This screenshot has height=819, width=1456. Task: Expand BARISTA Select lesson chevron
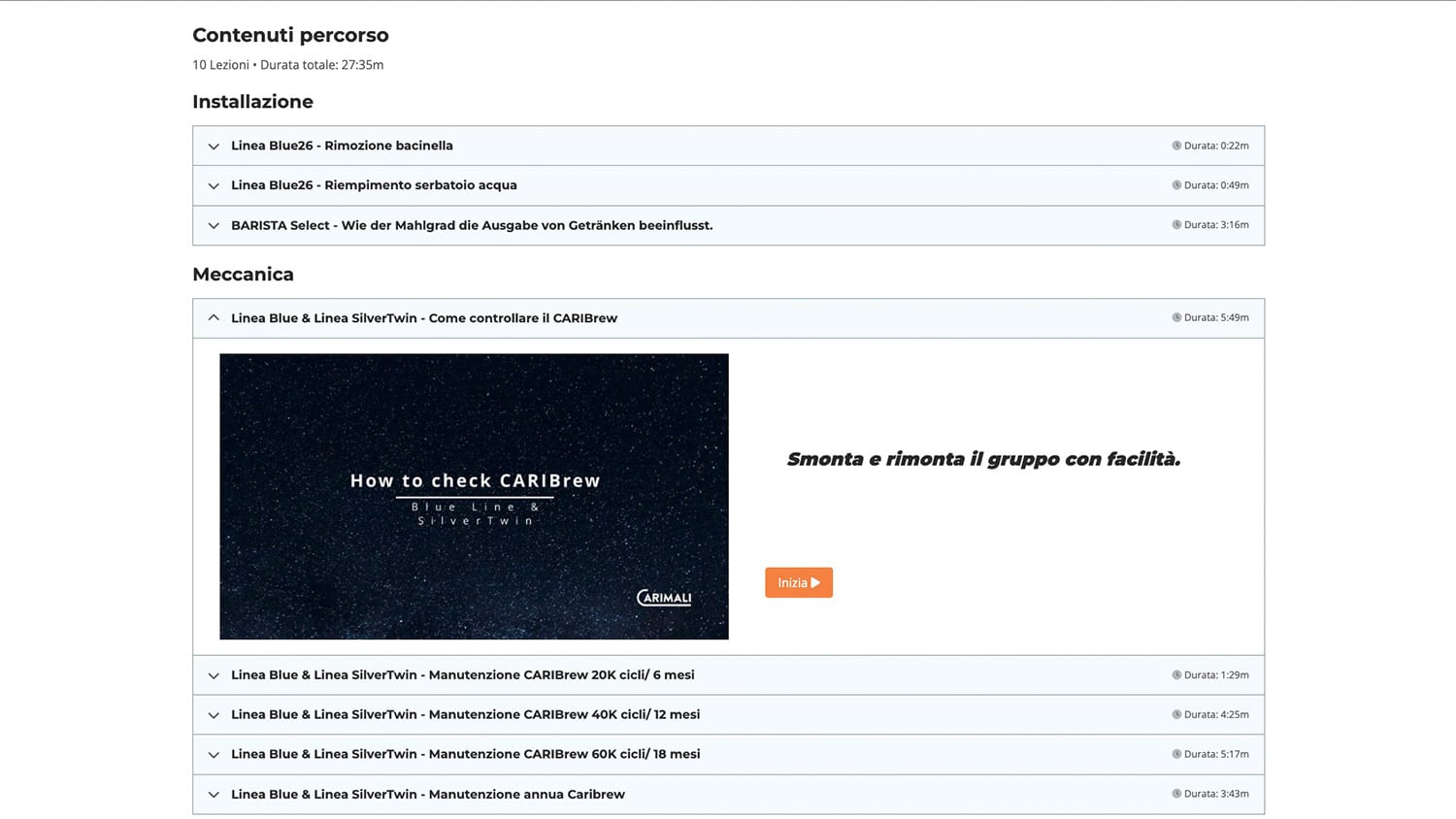pyautogui.click(x=214, y=226)
